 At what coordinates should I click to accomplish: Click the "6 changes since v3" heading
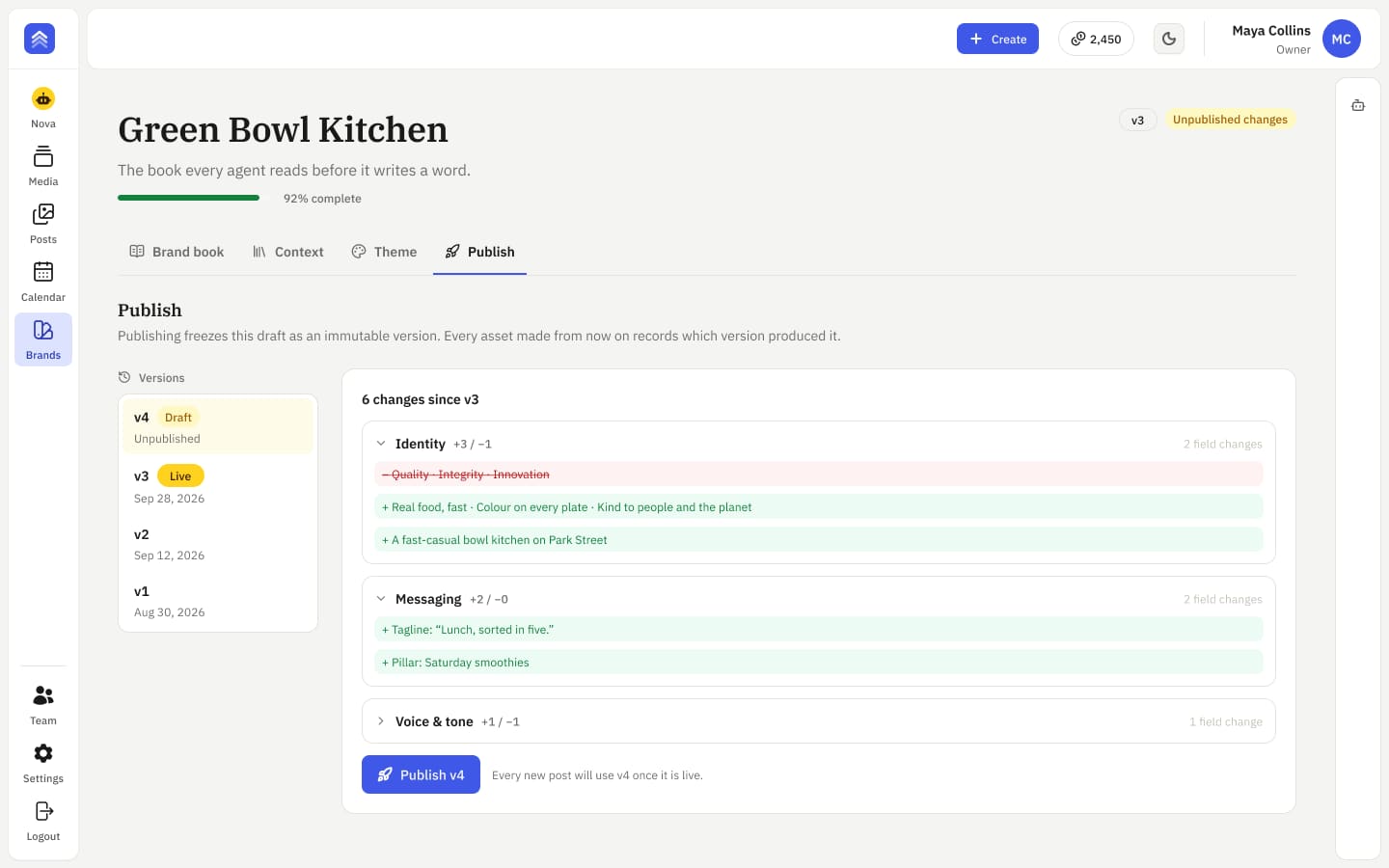pyautogui.click(x=421, y=399)
